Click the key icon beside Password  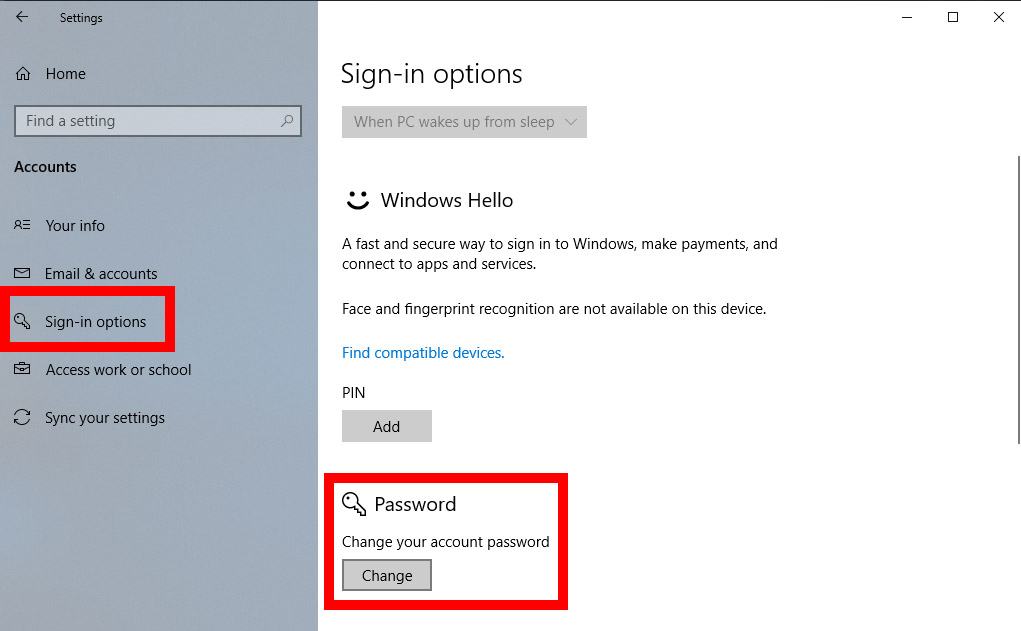354,503
